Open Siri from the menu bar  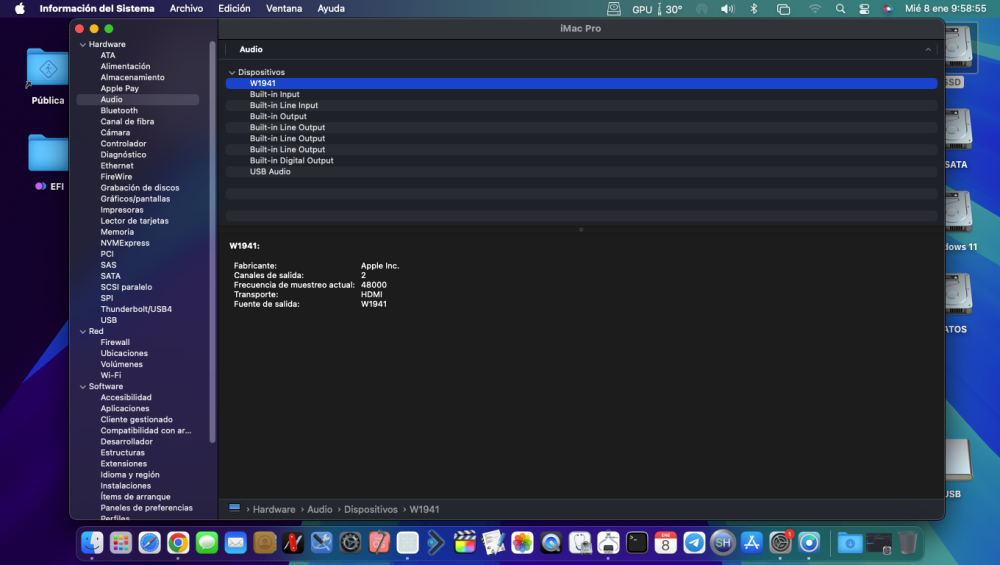tap(887, 8)
